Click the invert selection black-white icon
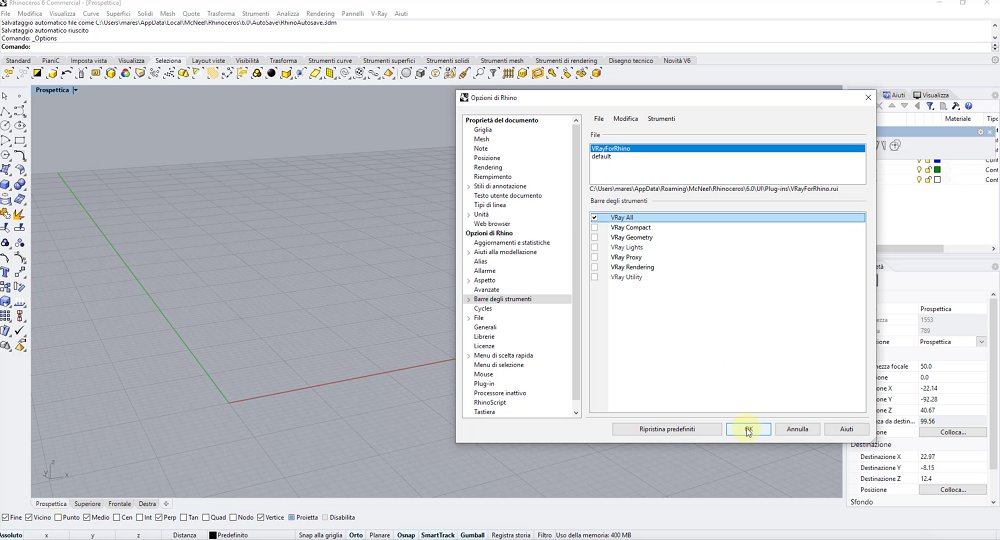This screenshot has height=540, width=1000. pyautogui.click(x=38, y=73)
